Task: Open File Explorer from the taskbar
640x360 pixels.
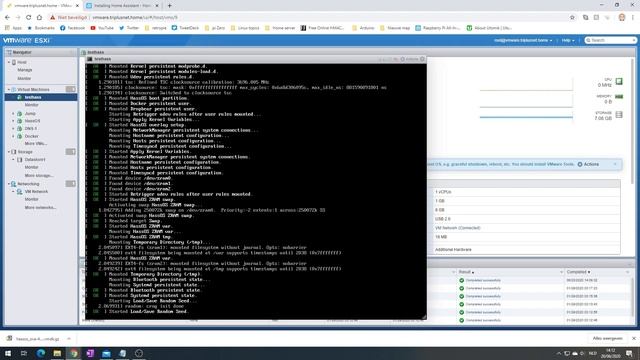Action: coord(57,353)
